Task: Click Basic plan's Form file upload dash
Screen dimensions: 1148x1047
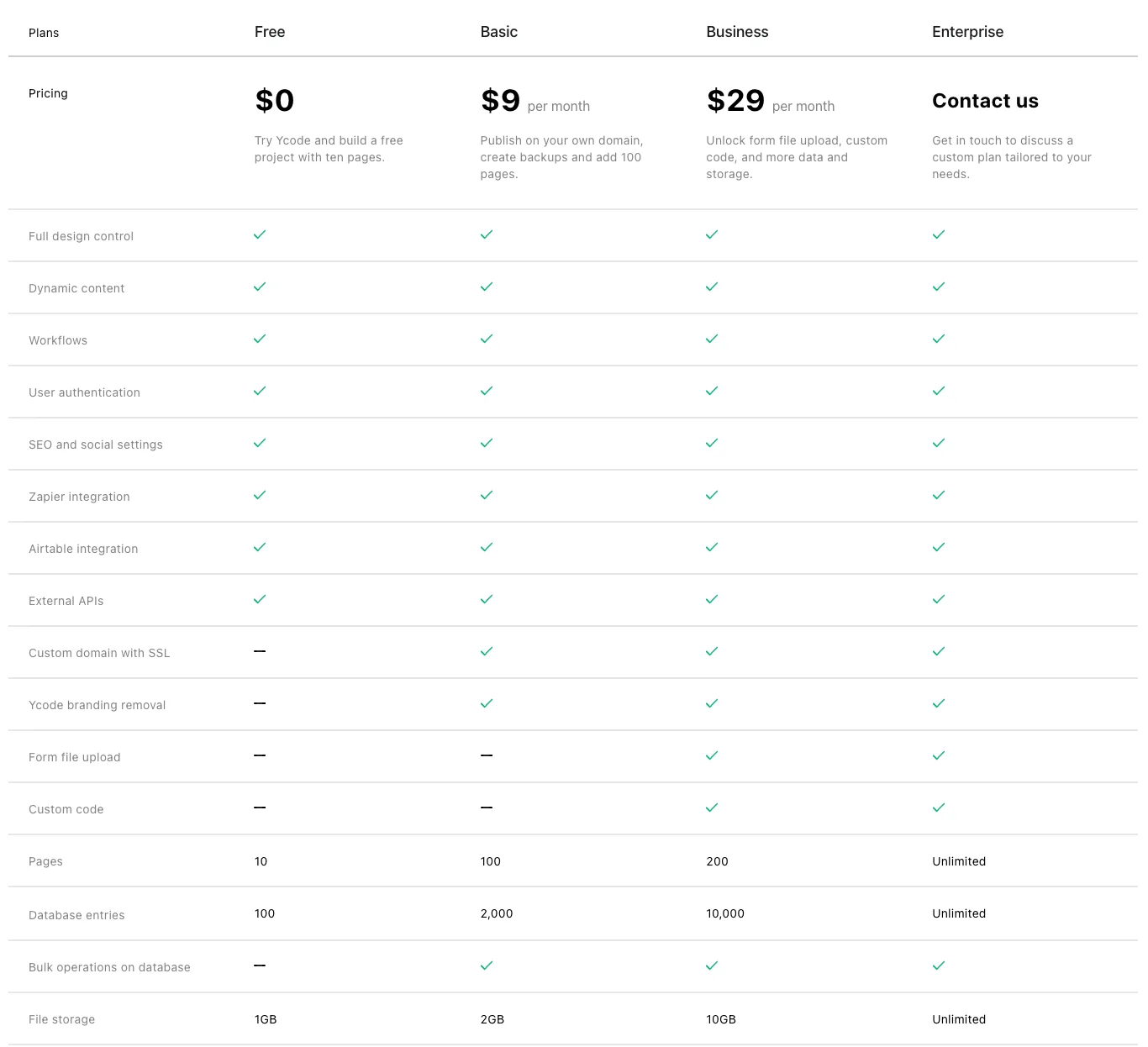Action: click(487, 755)
